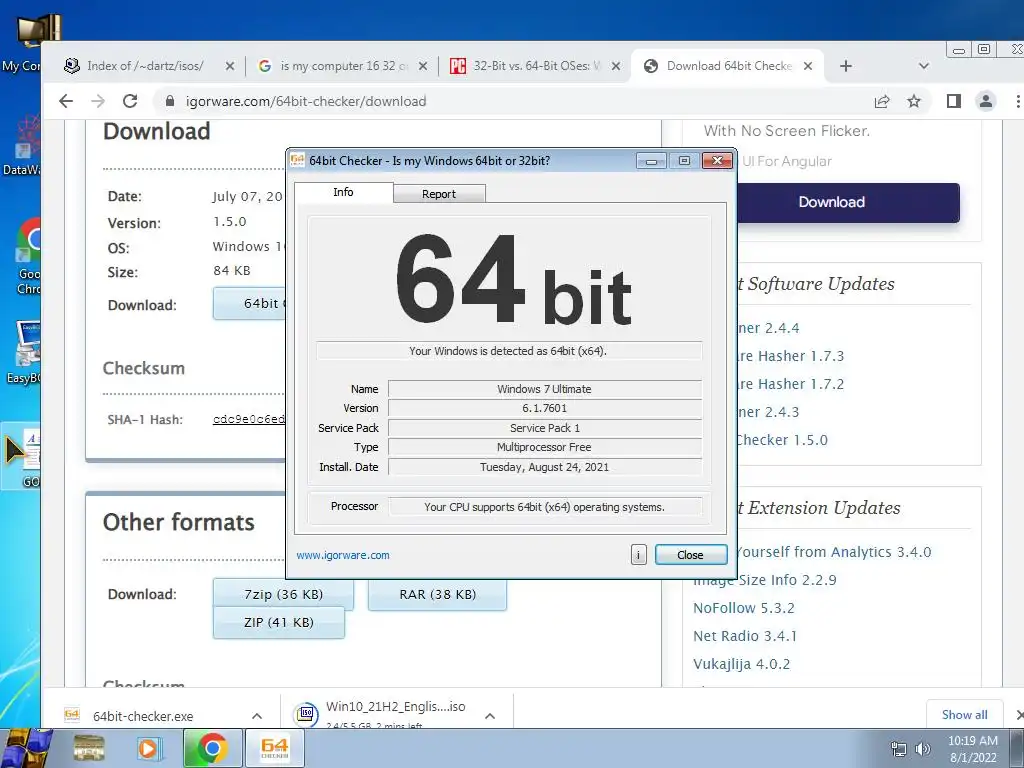
Task: Open a new Chrome tab
Action: [x=846, y=66]
